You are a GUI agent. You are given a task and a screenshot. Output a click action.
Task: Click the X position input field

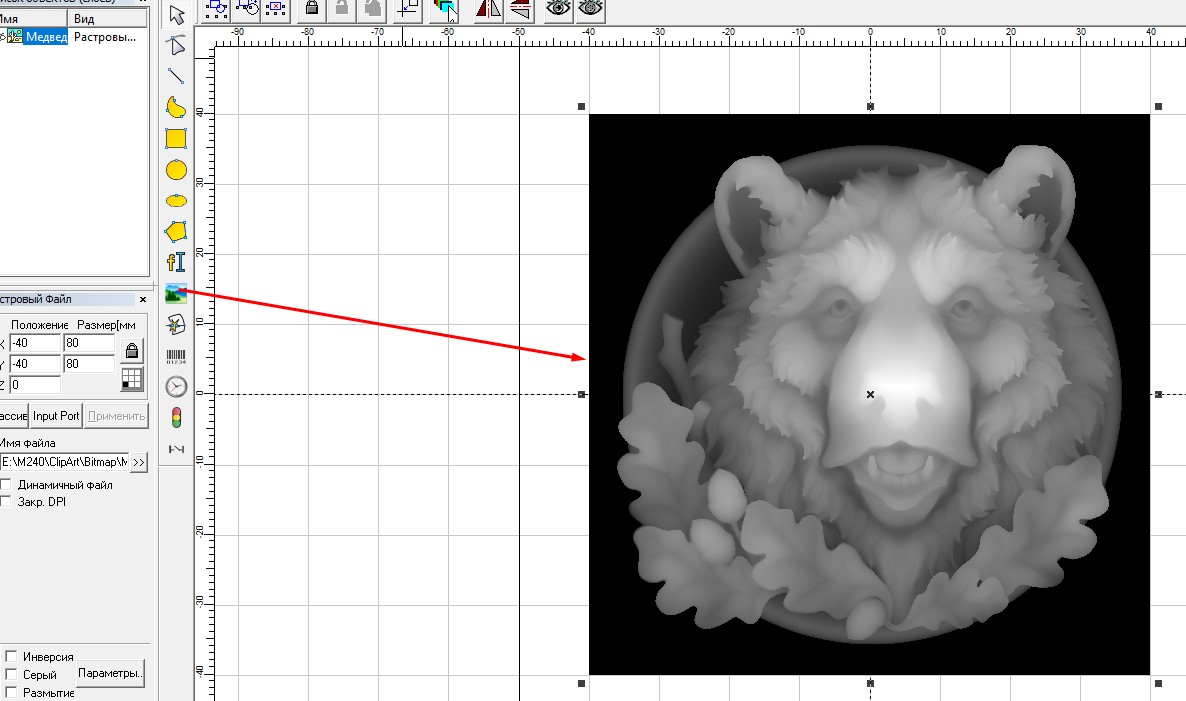pos(35,344)
